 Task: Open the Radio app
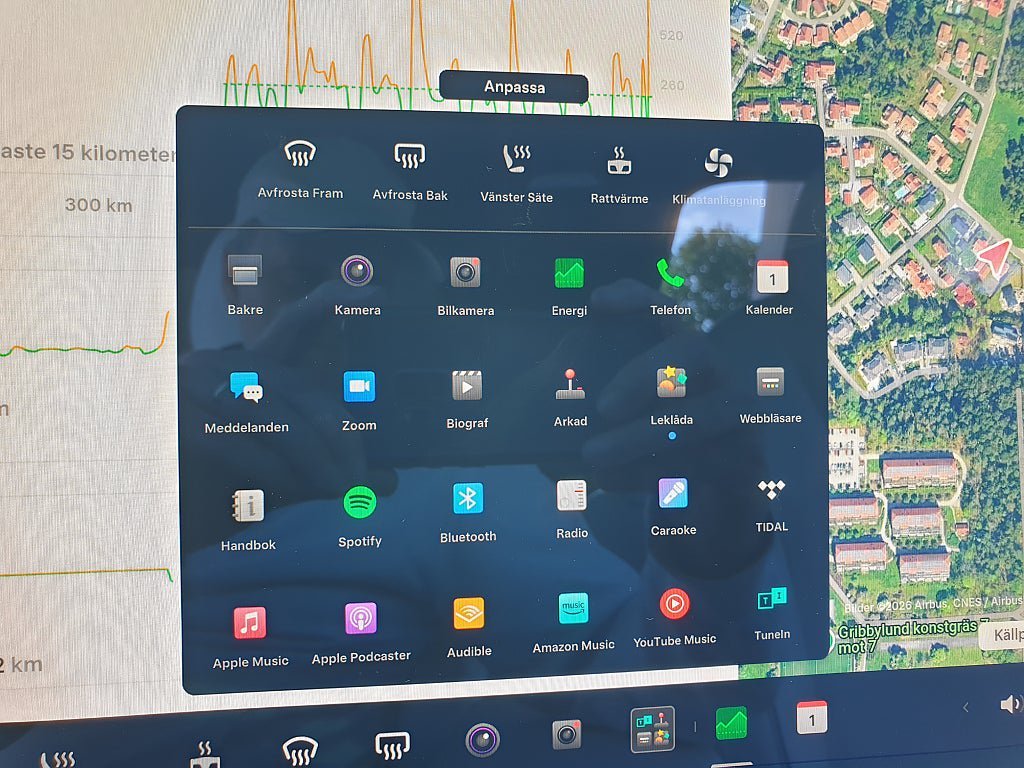(x=571, y=496)
